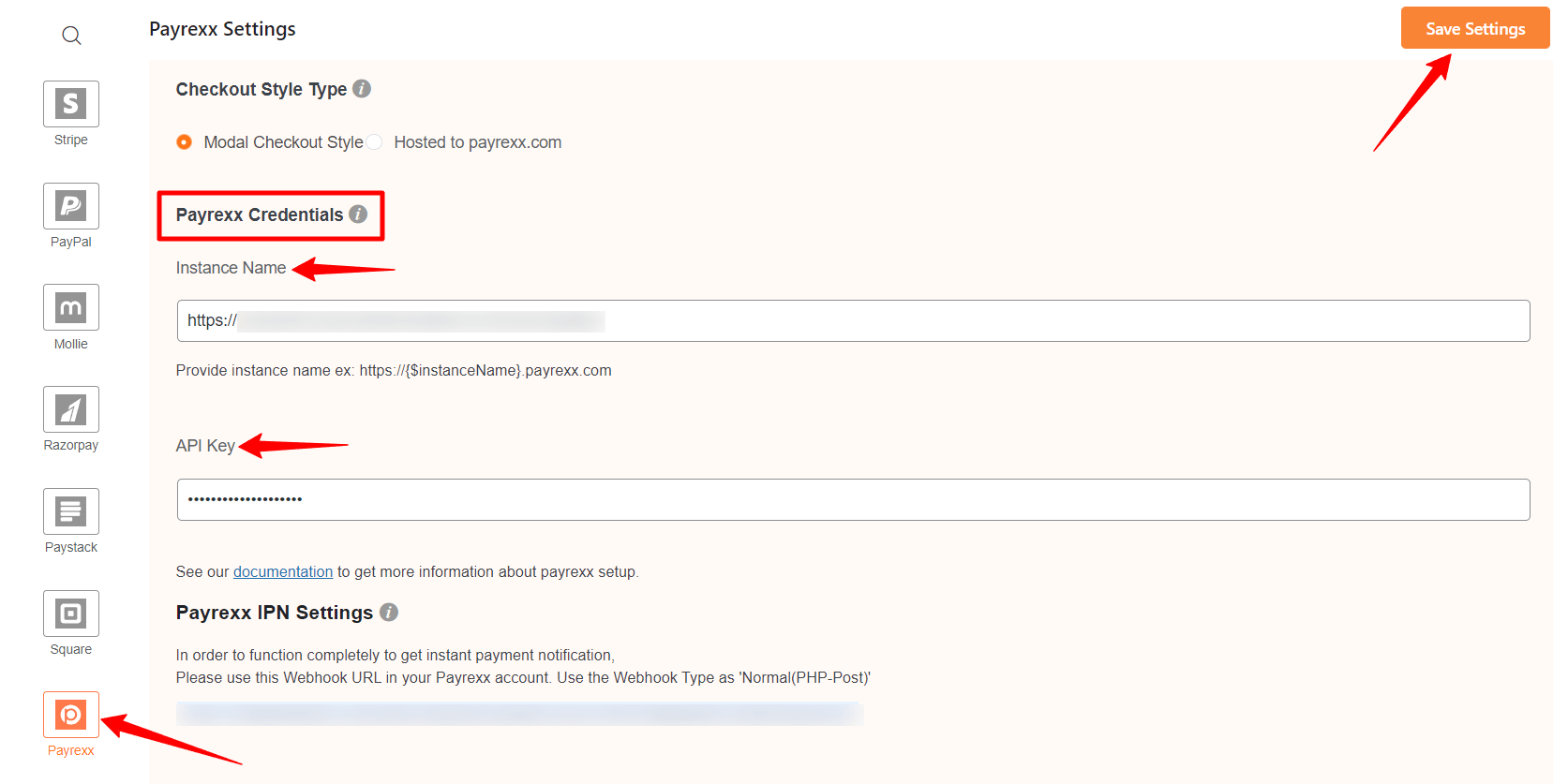Image resolution: width=1553 pixels, height=784 pixels.
Task: Open PayPal payment settings icon
Action: pyautogui.click(x=71, y=205)
